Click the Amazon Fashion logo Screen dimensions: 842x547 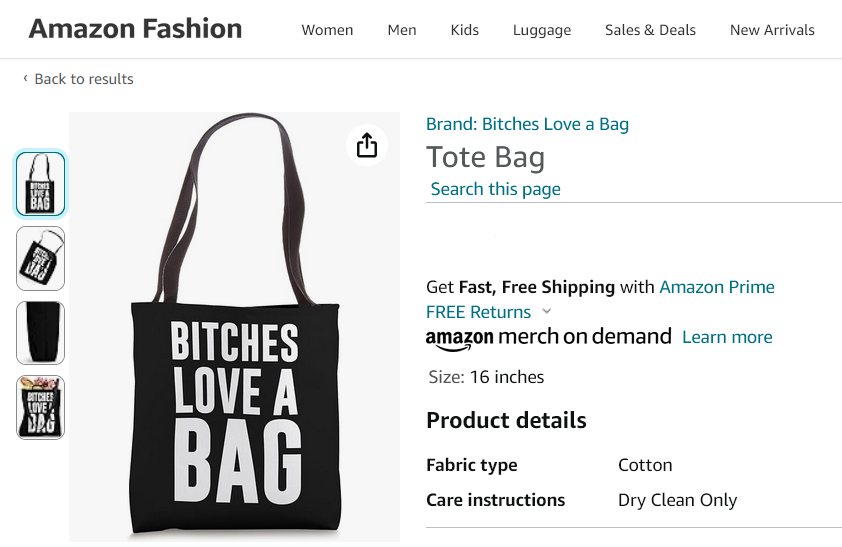135,29
